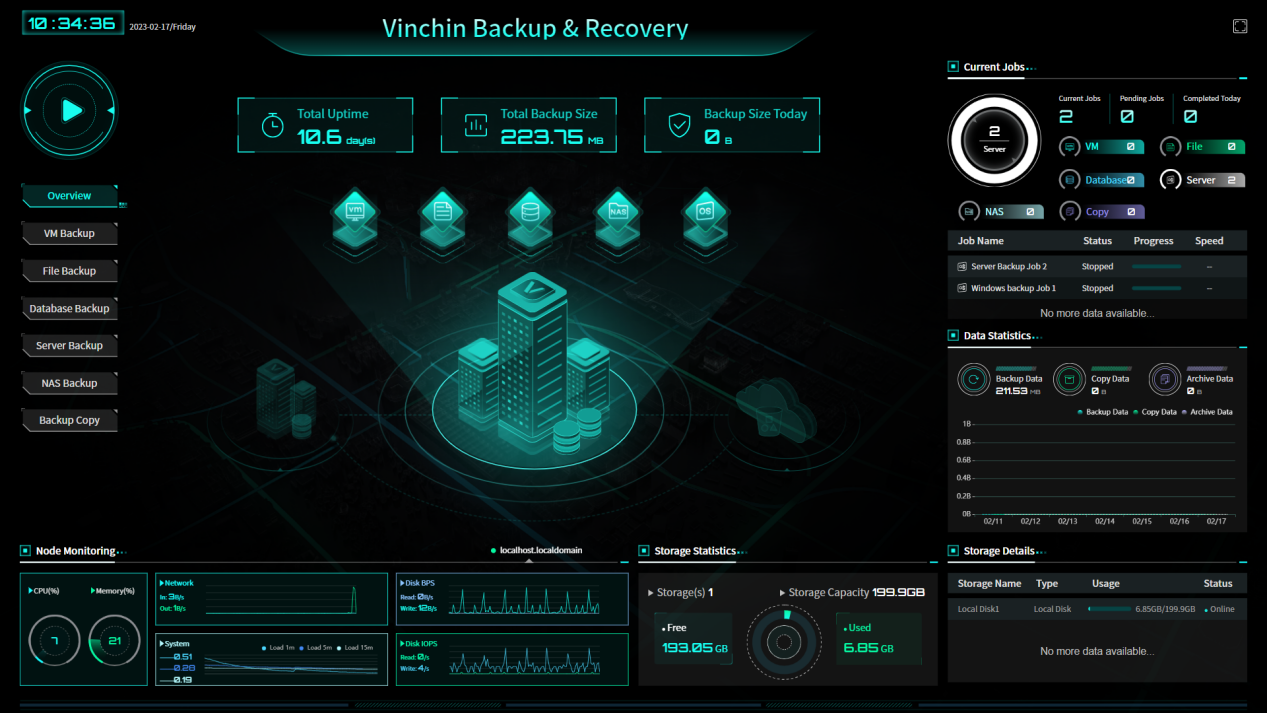Open the Server Backup section
This screenshot has width=1267, height=713.
coord(69,345)
